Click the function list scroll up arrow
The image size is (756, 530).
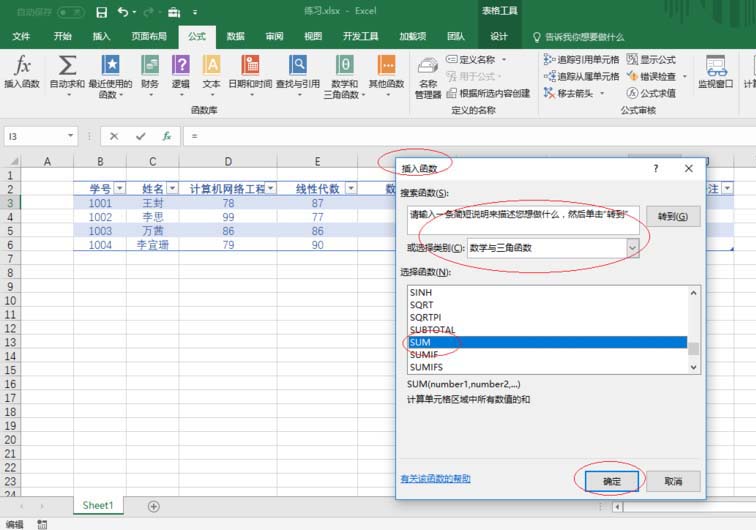coord(693,293)
